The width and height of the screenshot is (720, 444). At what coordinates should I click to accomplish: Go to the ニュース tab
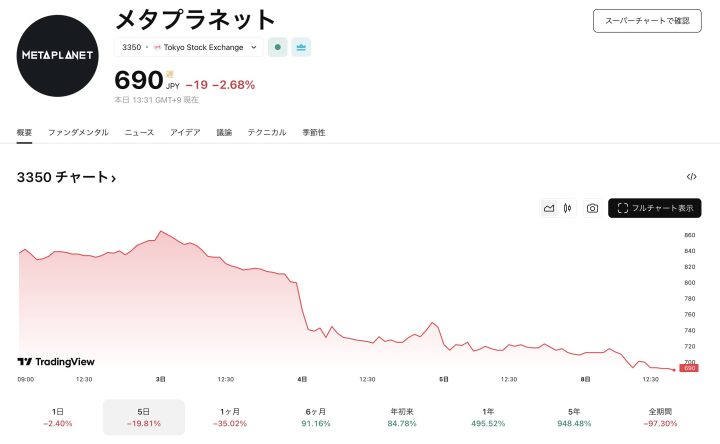click(x=139, y=132)
